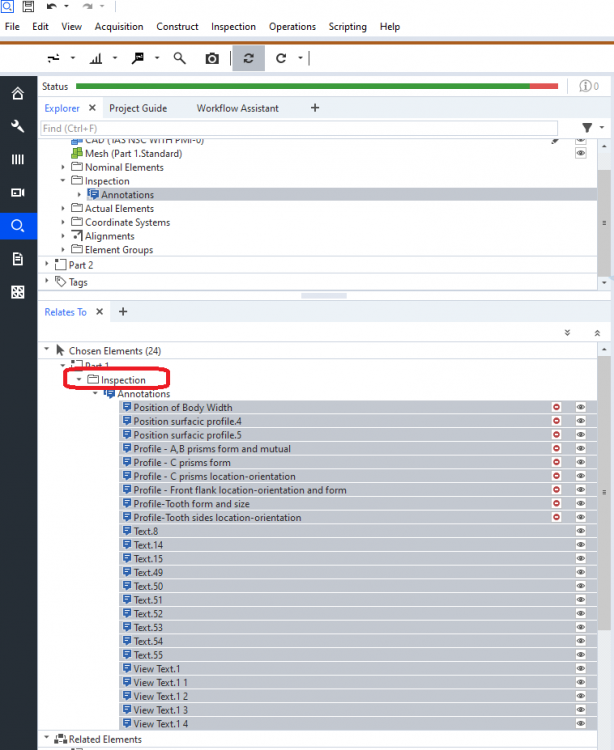The height and width of the screenshot is (750, 614).
Task: Select the Profile - C prisms form annotation
Action: [x=182, y=463]
